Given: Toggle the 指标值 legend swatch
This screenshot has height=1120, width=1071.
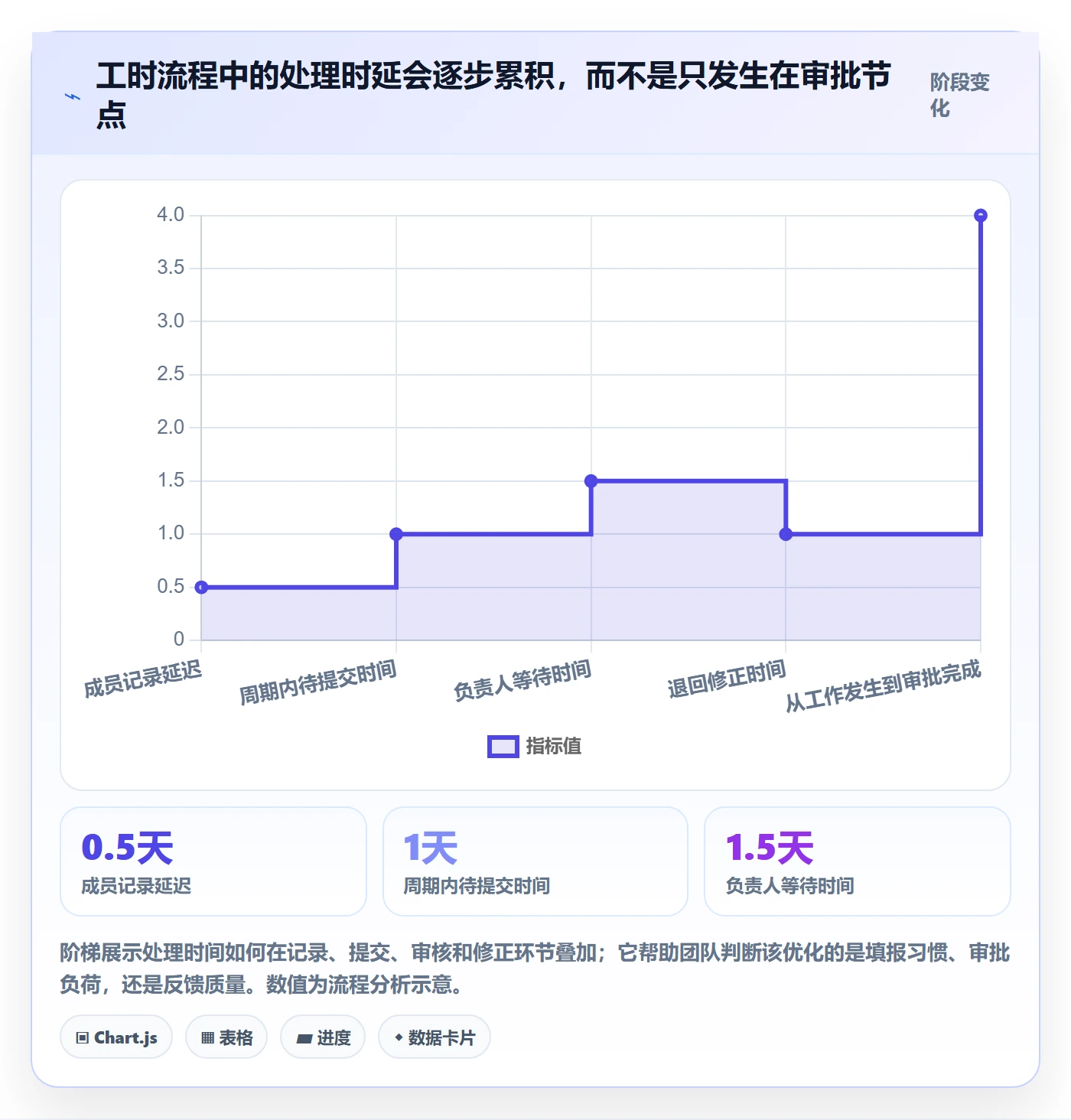Looking at the screenshot, I should (503, 747).
